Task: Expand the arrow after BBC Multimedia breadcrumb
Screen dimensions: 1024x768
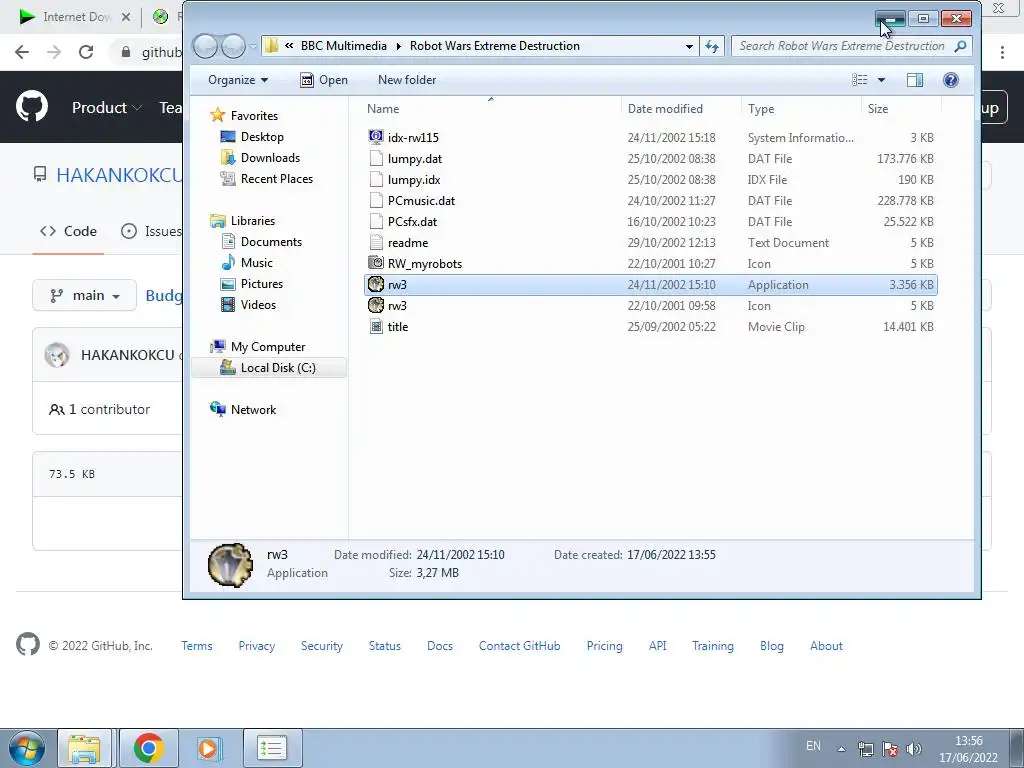Action: [398, 46]
